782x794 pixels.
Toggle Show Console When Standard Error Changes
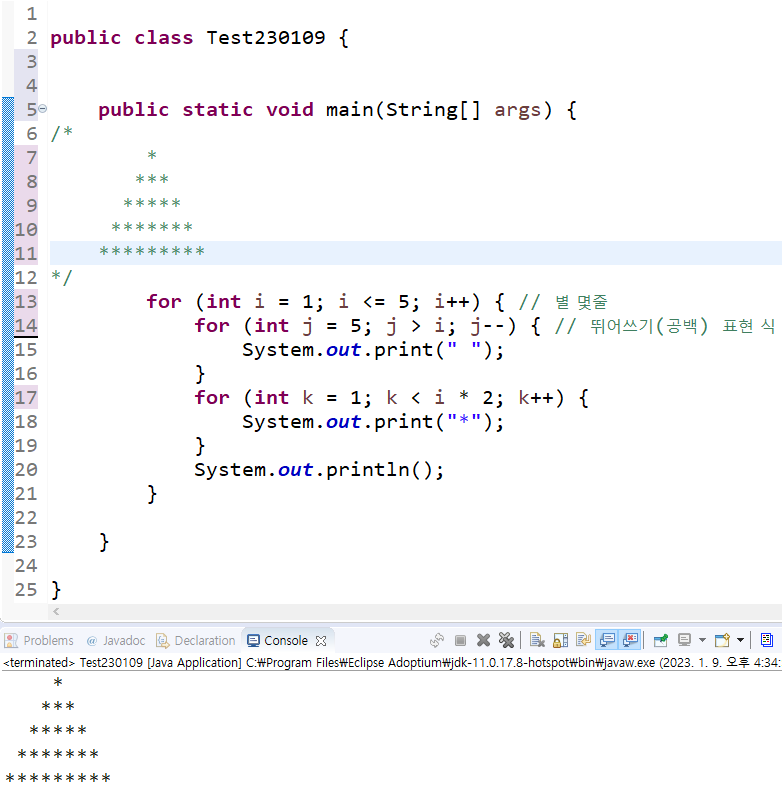tap(630, 640)
